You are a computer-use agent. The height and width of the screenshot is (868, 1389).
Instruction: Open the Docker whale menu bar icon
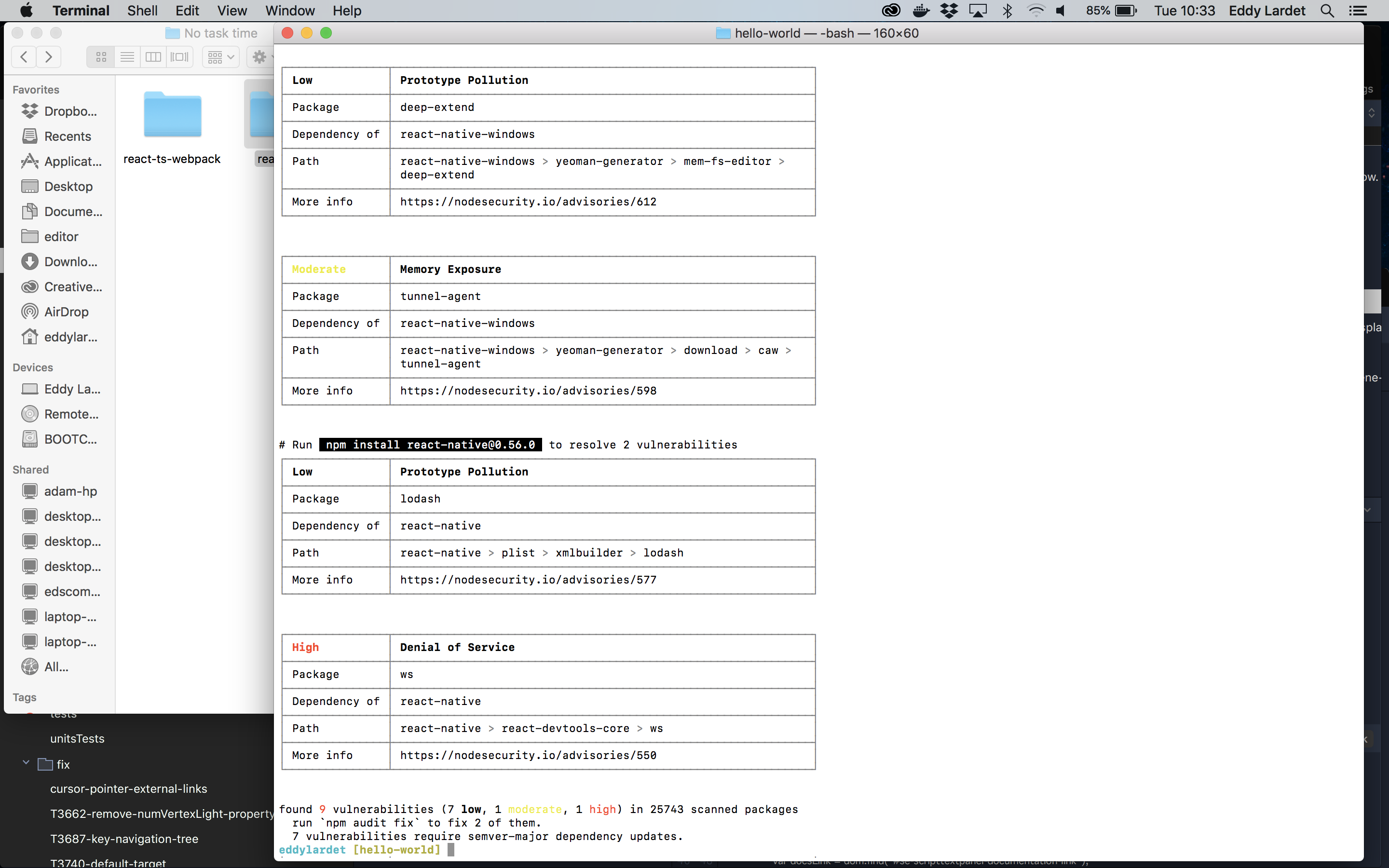(x=921, y=10)
